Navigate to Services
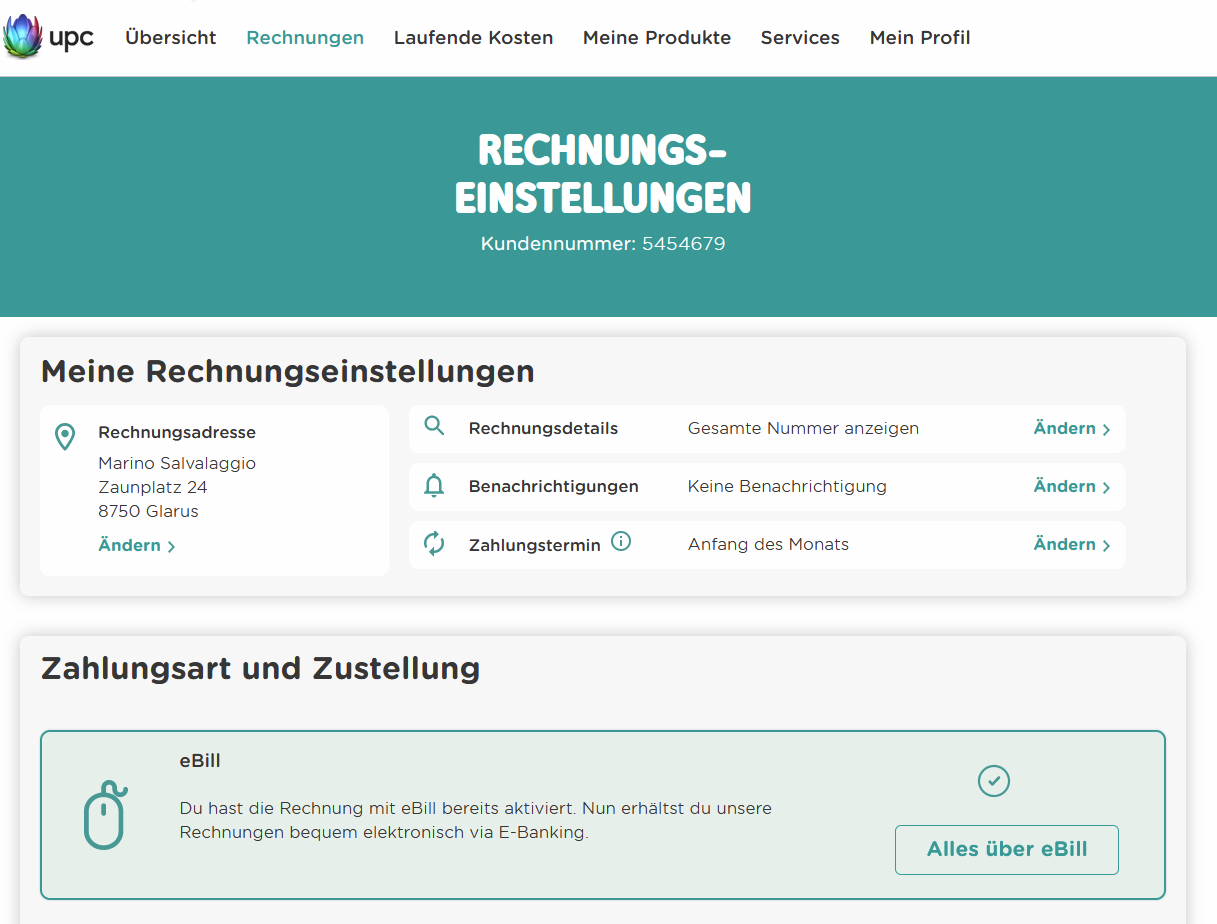Image resolution: width=1217 pixels, height=924 pixels. 800,38
